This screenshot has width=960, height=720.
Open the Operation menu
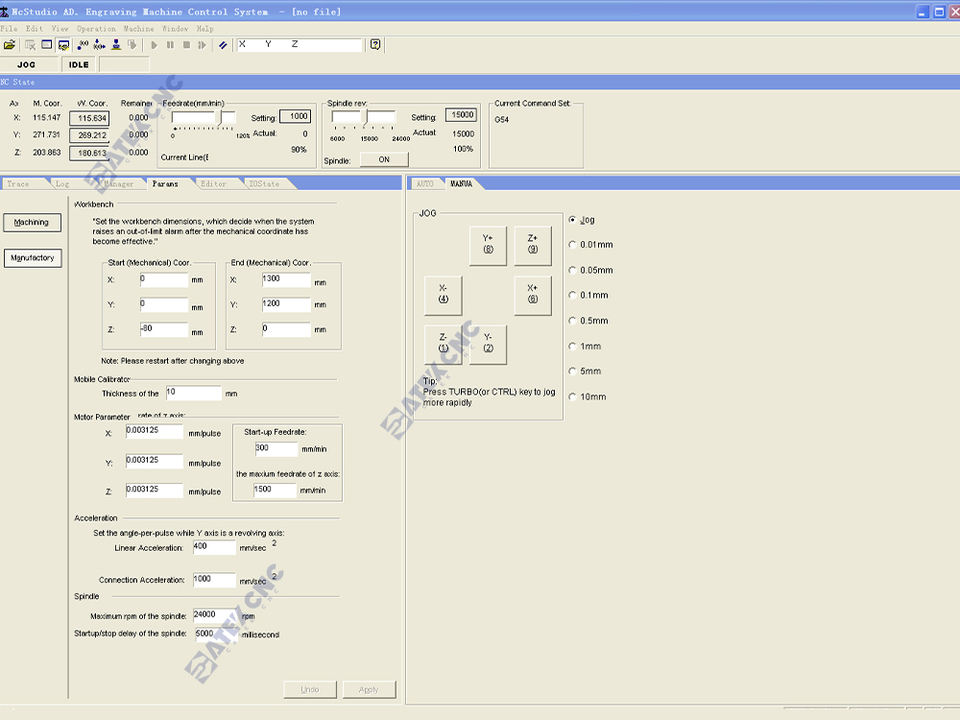click(x=96, y=29)
